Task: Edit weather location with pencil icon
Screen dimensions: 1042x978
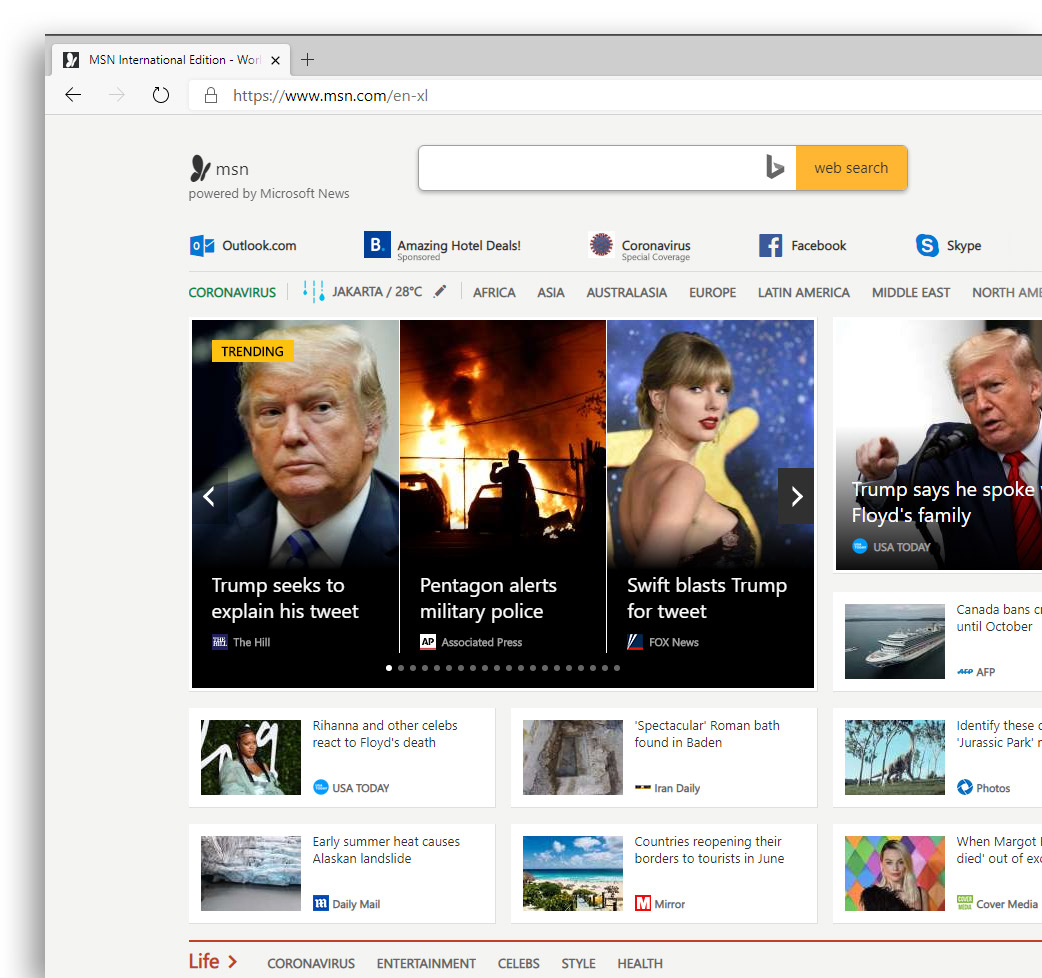Action: coord(440,291)
